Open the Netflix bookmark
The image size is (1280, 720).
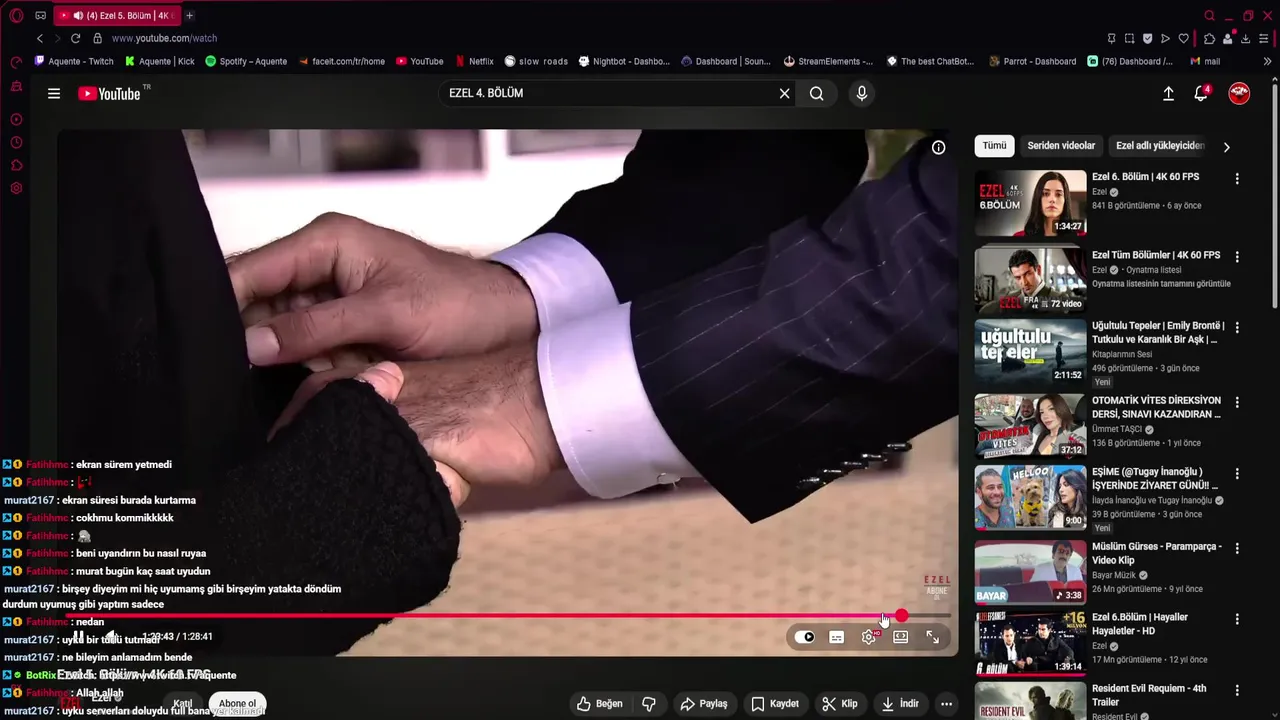[x=474, y=61]
